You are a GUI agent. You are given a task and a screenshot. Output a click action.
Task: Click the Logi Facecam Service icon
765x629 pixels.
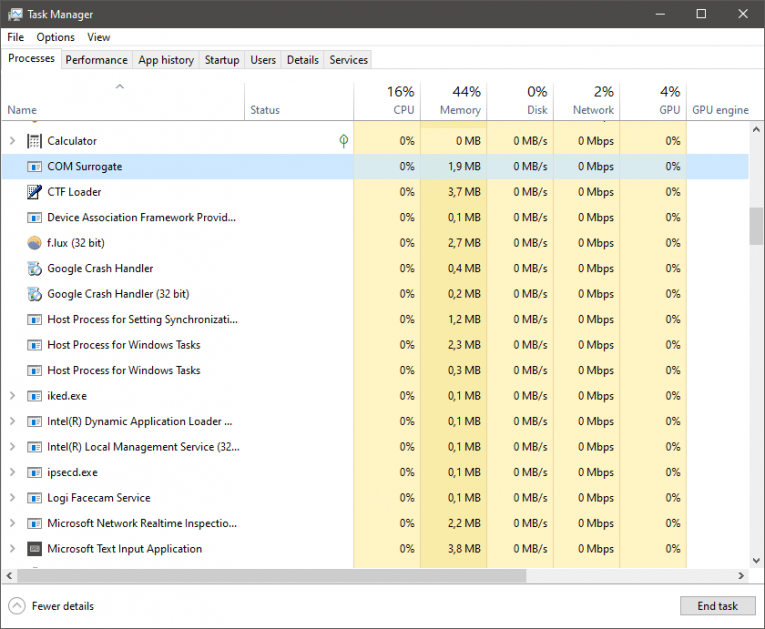pyautogui.click(x=35, y=498)
